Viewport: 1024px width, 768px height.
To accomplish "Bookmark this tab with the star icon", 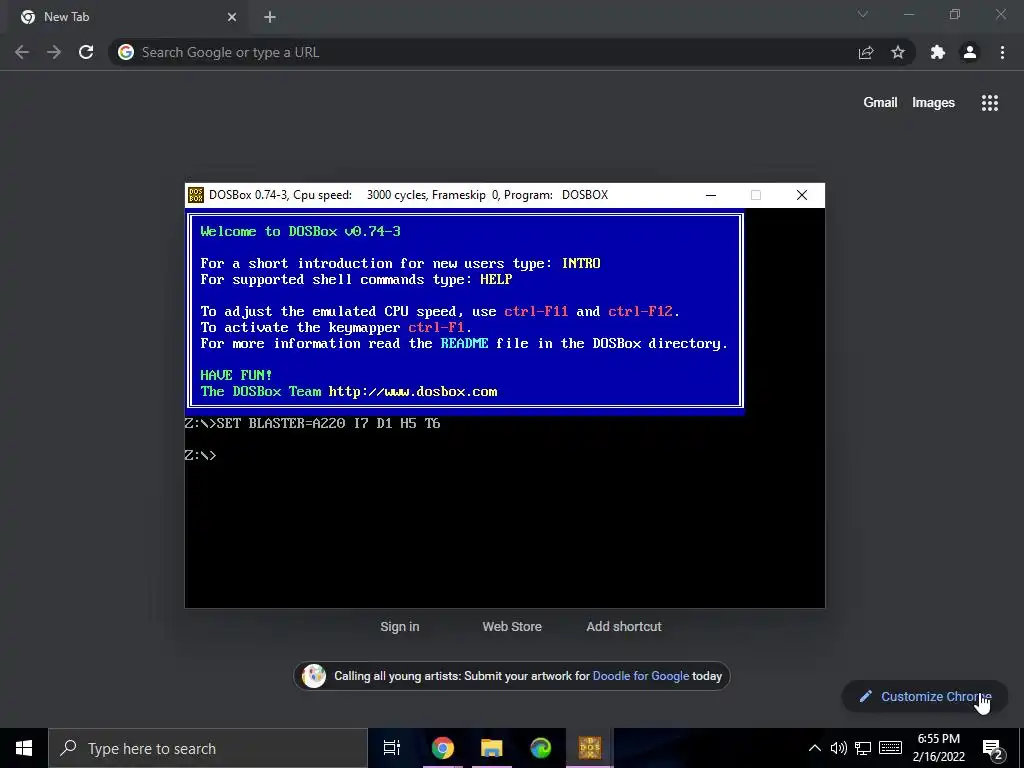I will coord(898,52).
